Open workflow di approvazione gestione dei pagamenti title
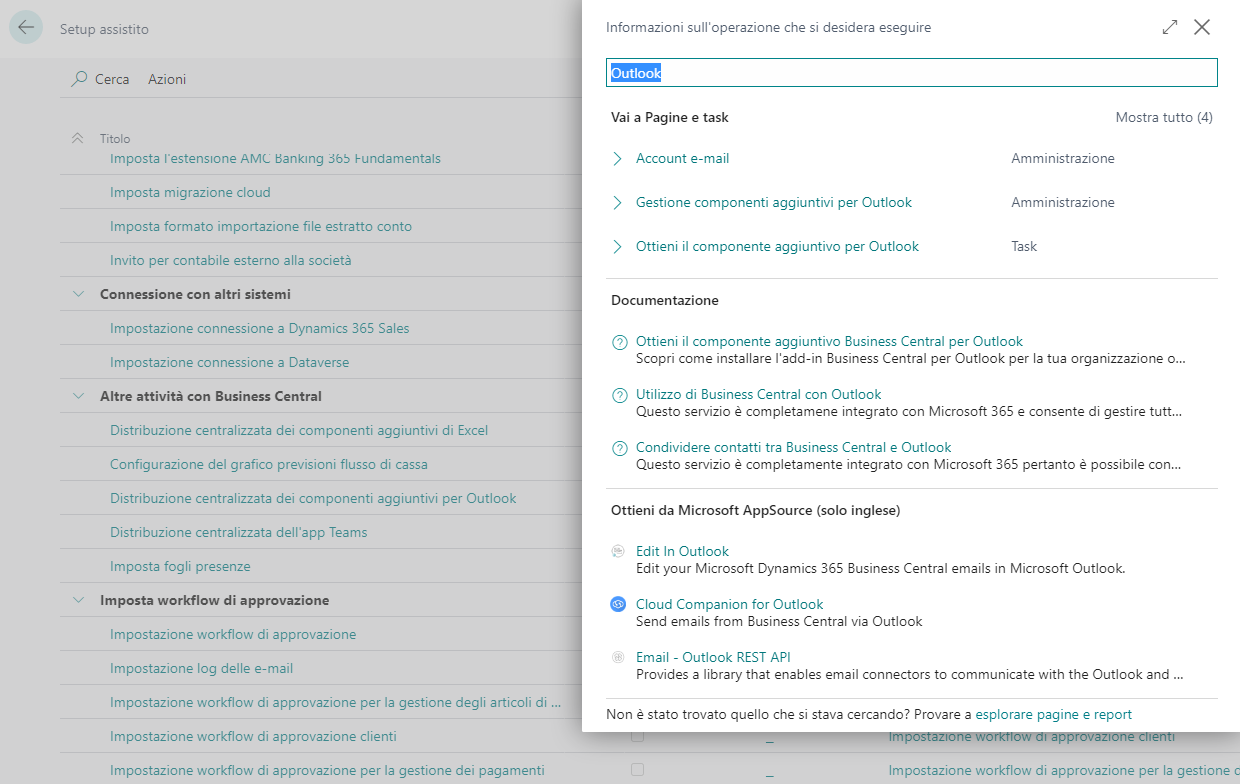 click(x=327, y=770)
